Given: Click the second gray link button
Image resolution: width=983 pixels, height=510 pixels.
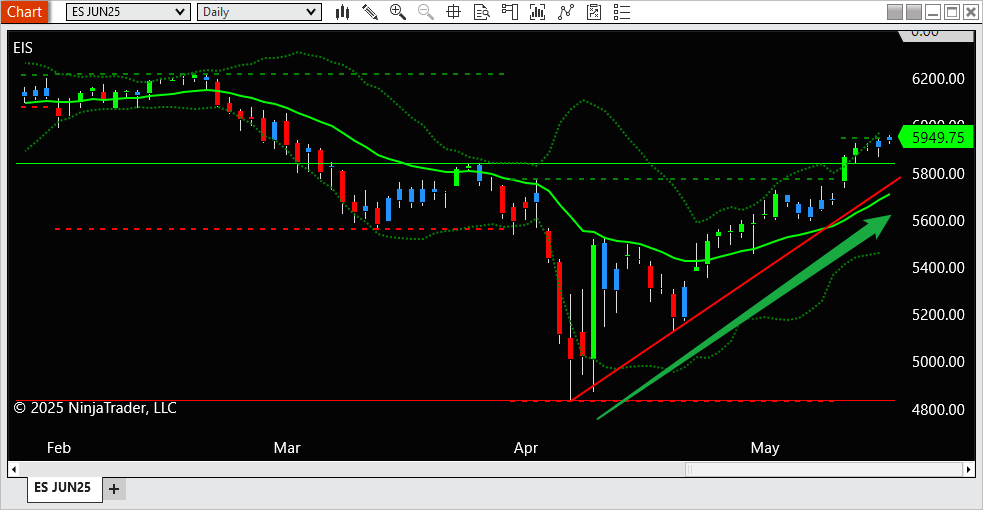Looking at the screenshot, I should click(x=914, y=12).
